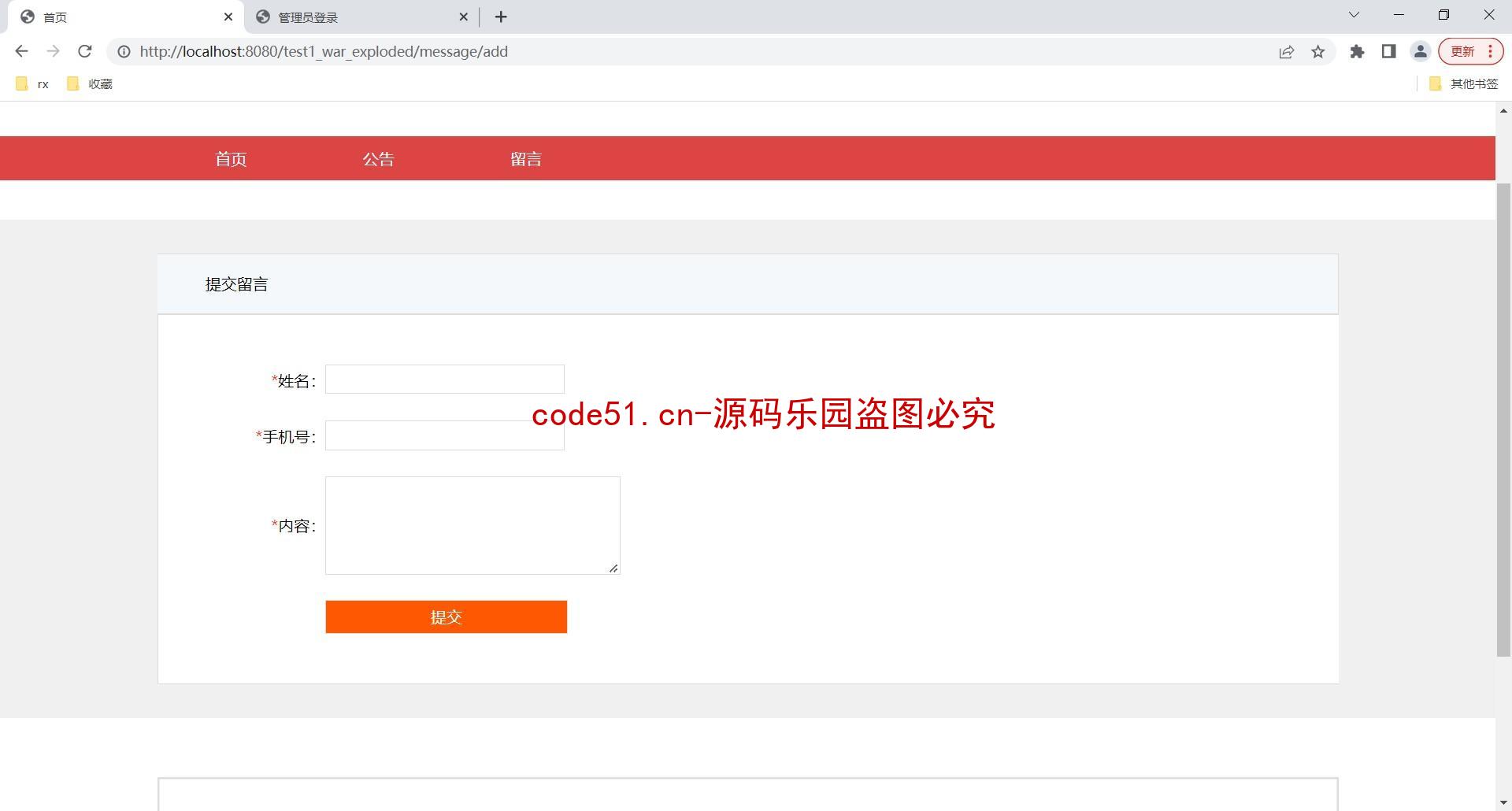Open the 留言 menu item
Viewport: 1512px width, 811px height.
[526, 159]
